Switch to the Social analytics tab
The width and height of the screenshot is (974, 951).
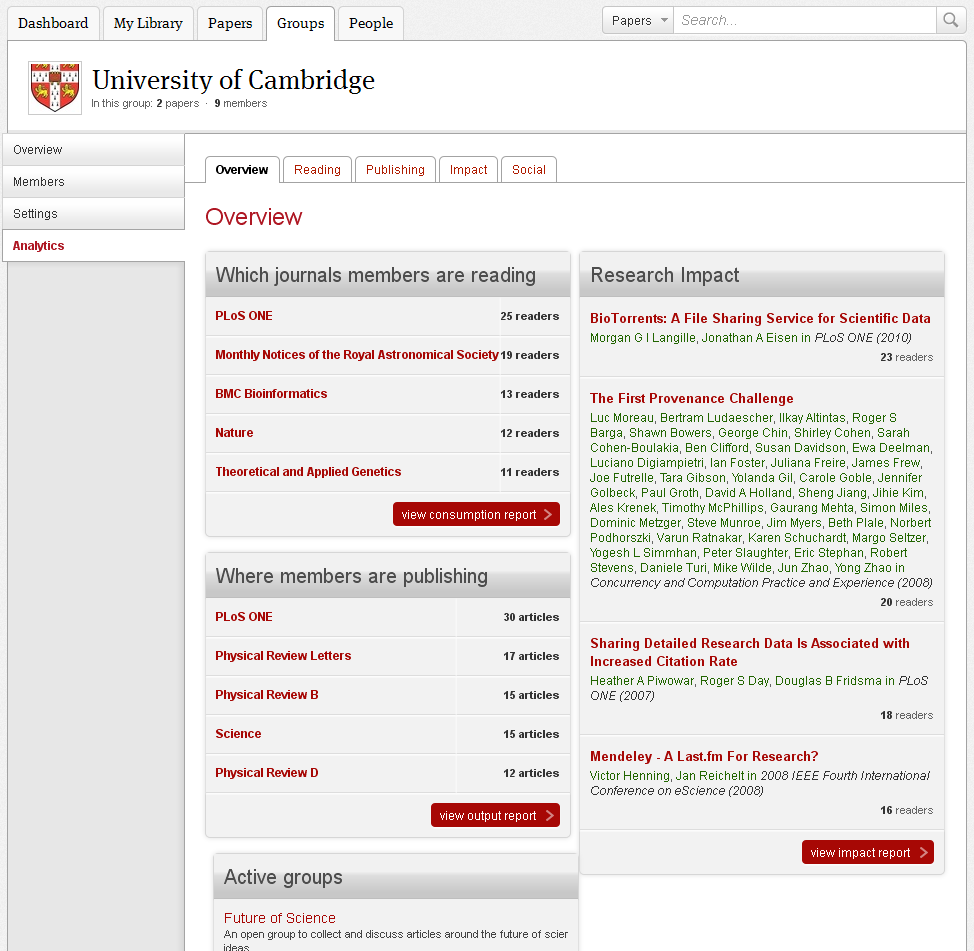[x=529, y=170]
